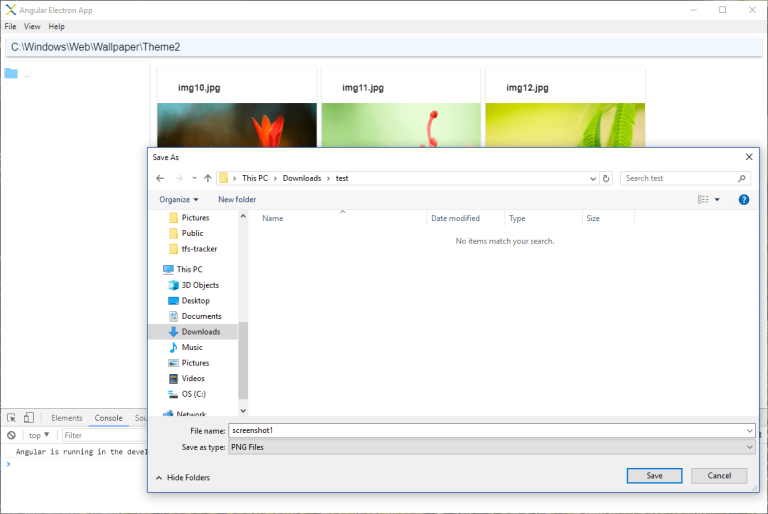
Task: Open the Organize dropdown menu
Action: coord(178,200)
